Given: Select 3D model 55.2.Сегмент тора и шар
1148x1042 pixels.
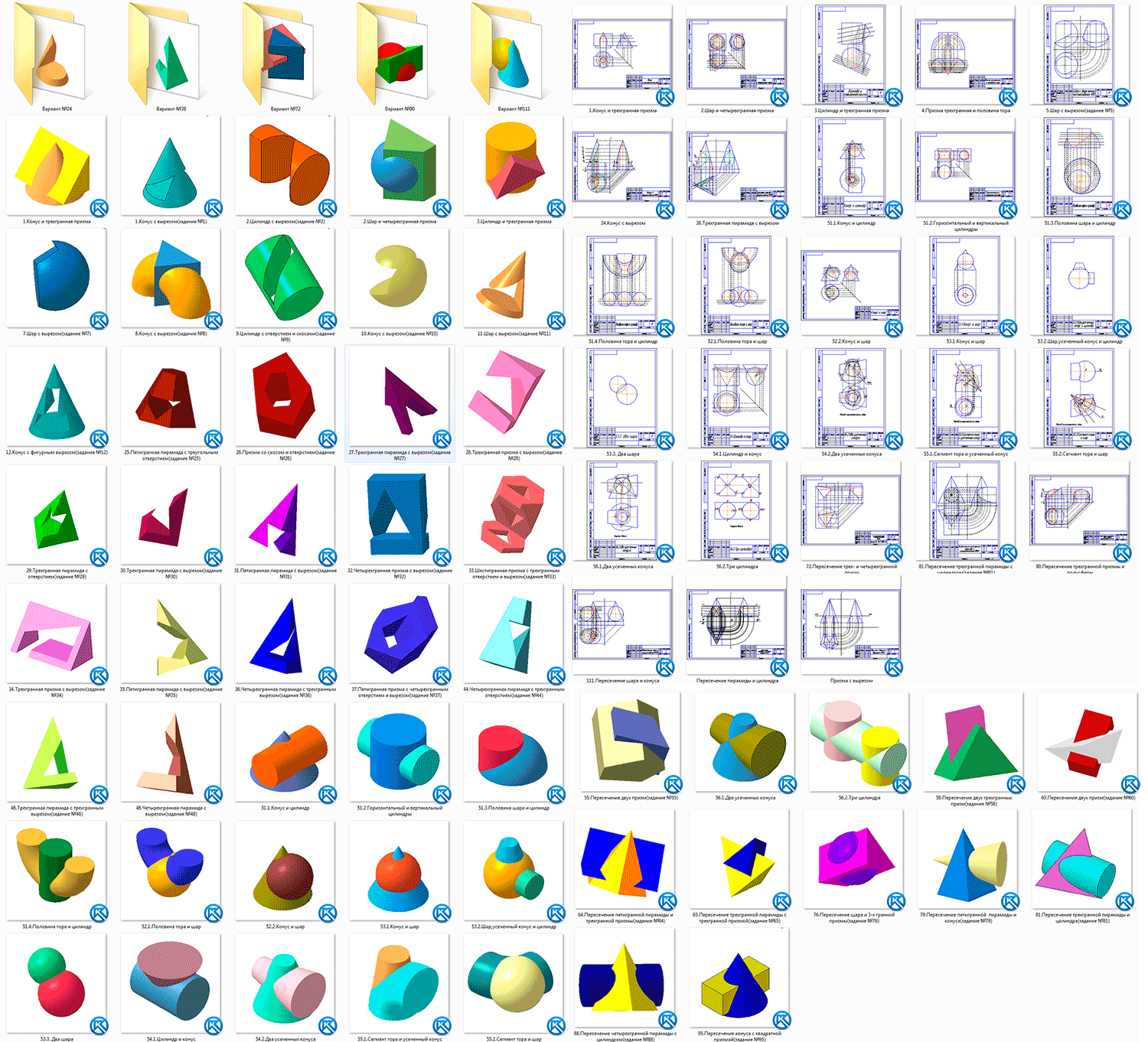Looking at the screenshot, I should 514,984.
